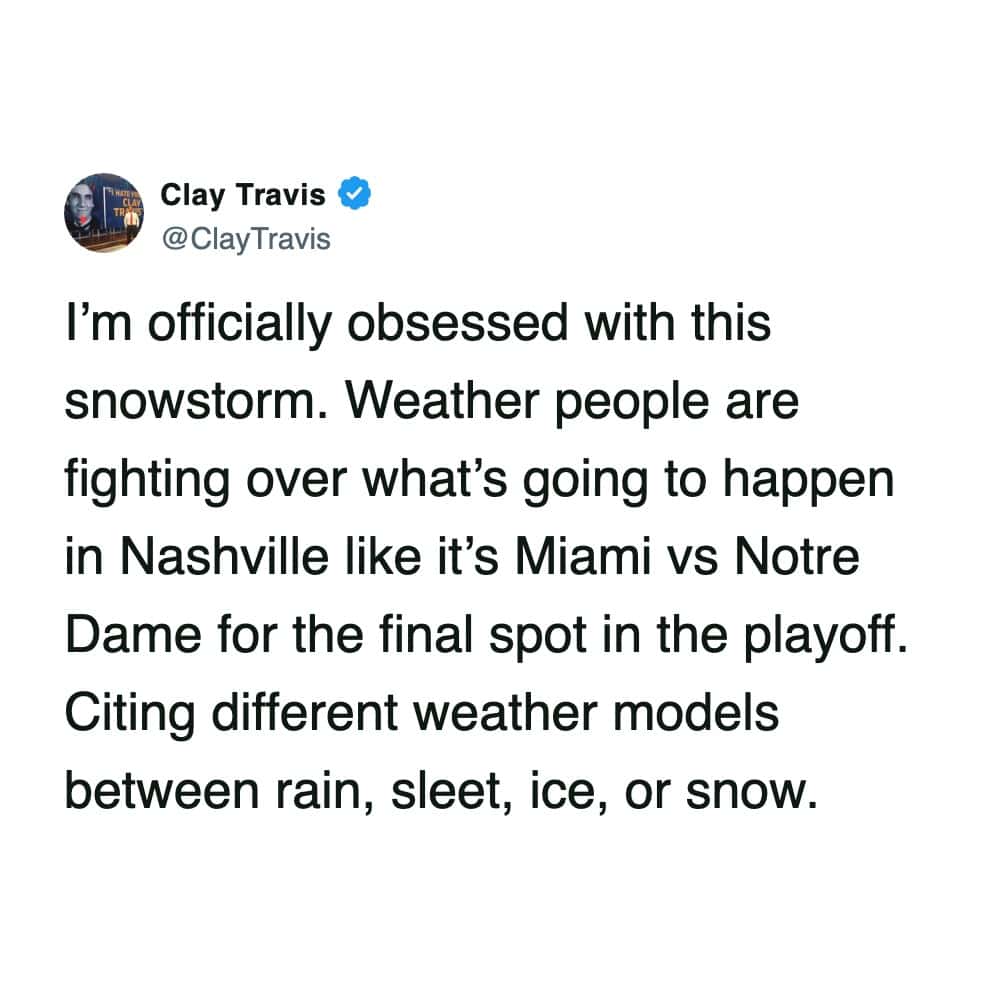Click the Clay Travis display name

pos(243,194)
